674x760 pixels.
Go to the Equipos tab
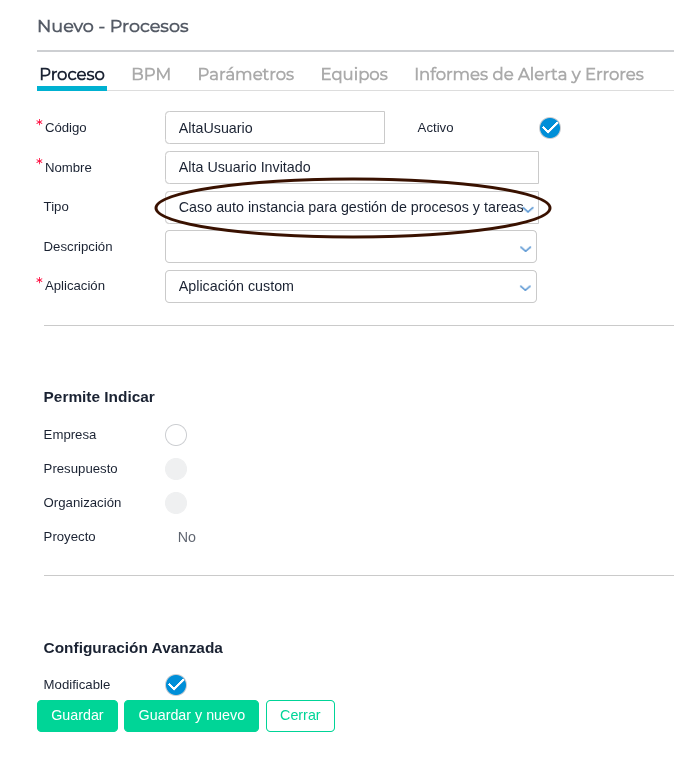click(354, 74)
